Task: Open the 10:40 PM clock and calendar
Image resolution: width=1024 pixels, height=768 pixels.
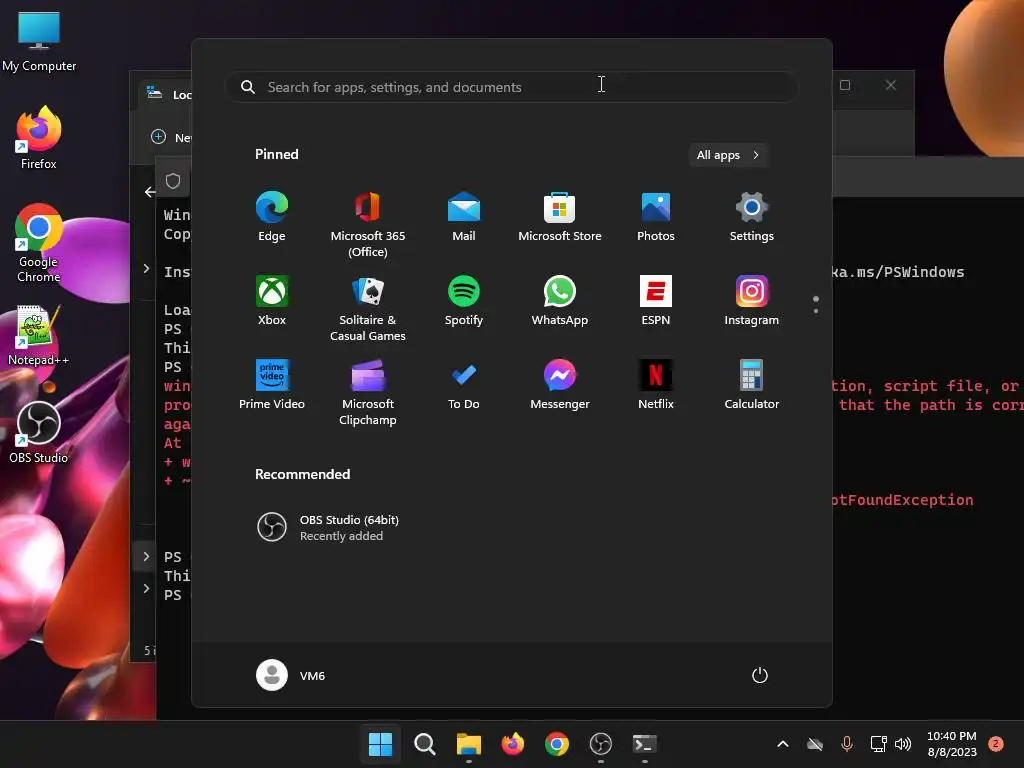Action: click(x=952, y=744)
